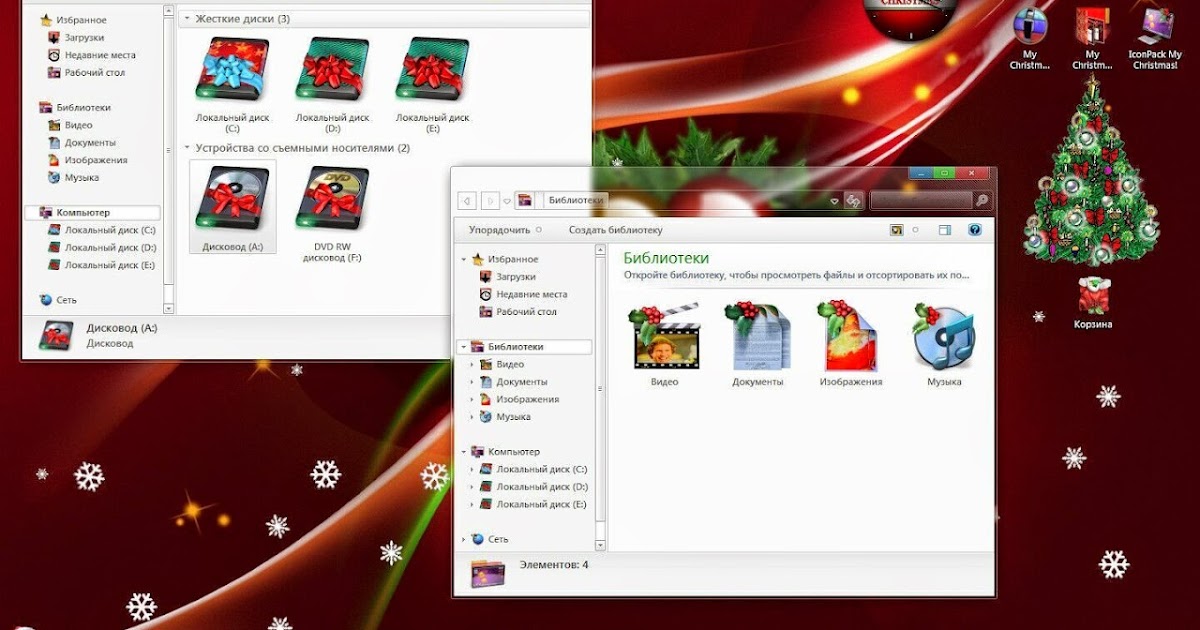
Task: Click the change view icon in Libraries toolbar
Action: tap(897, 230)
